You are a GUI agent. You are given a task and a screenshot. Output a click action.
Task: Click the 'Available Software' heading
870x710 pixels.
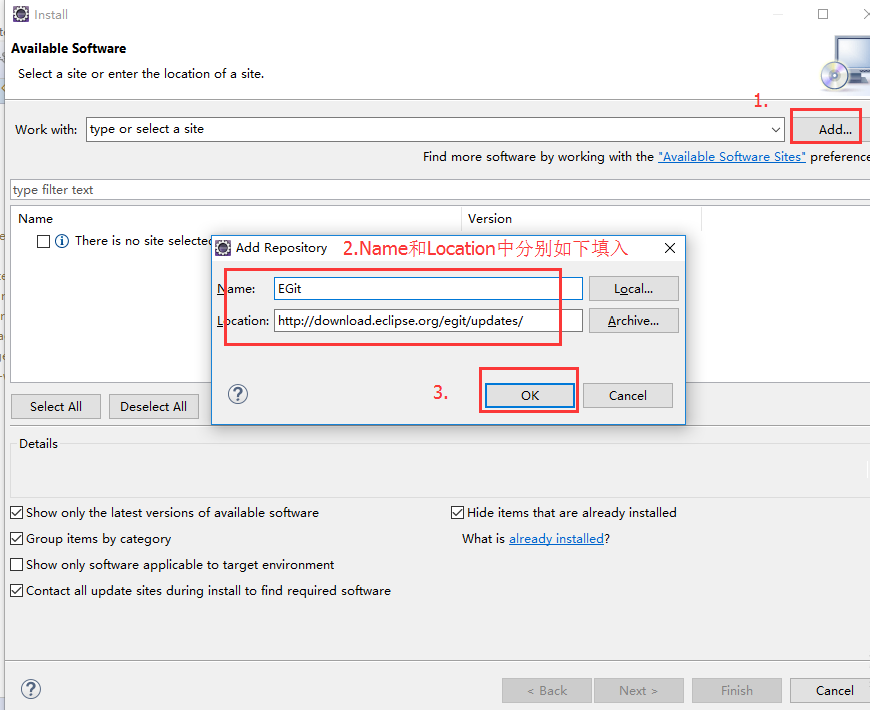(x=69, y=48)
